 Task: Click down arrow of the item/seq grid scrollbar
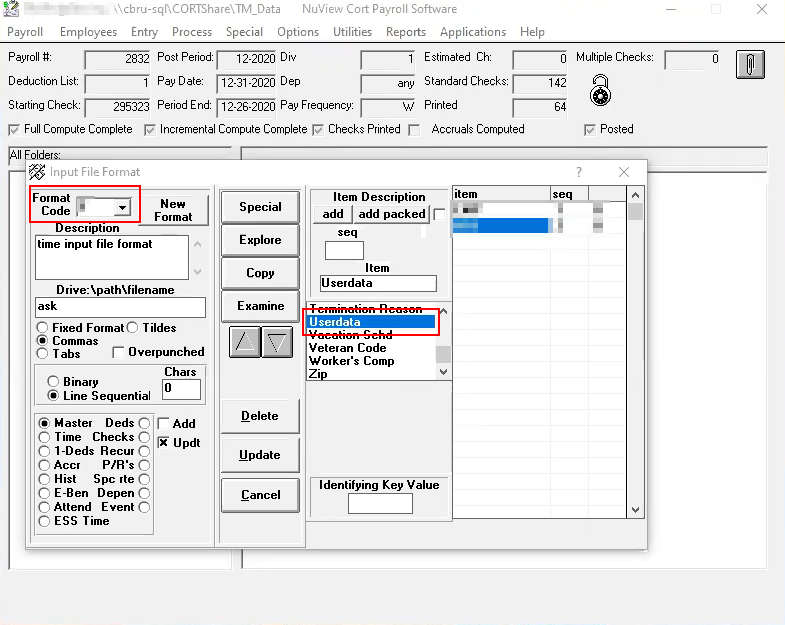click(635, 510)
